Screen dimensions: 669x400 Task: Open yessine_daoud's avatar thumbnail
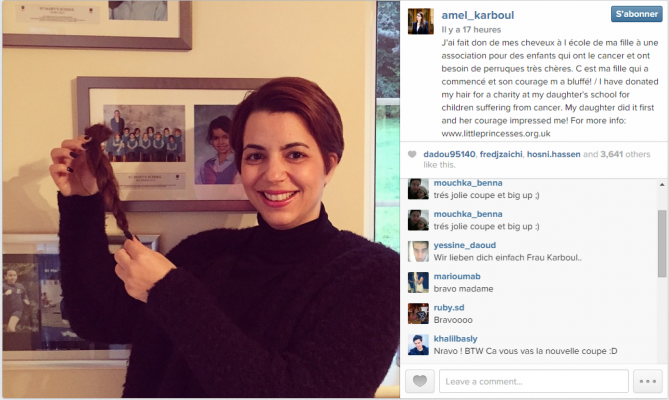[418, 251]
